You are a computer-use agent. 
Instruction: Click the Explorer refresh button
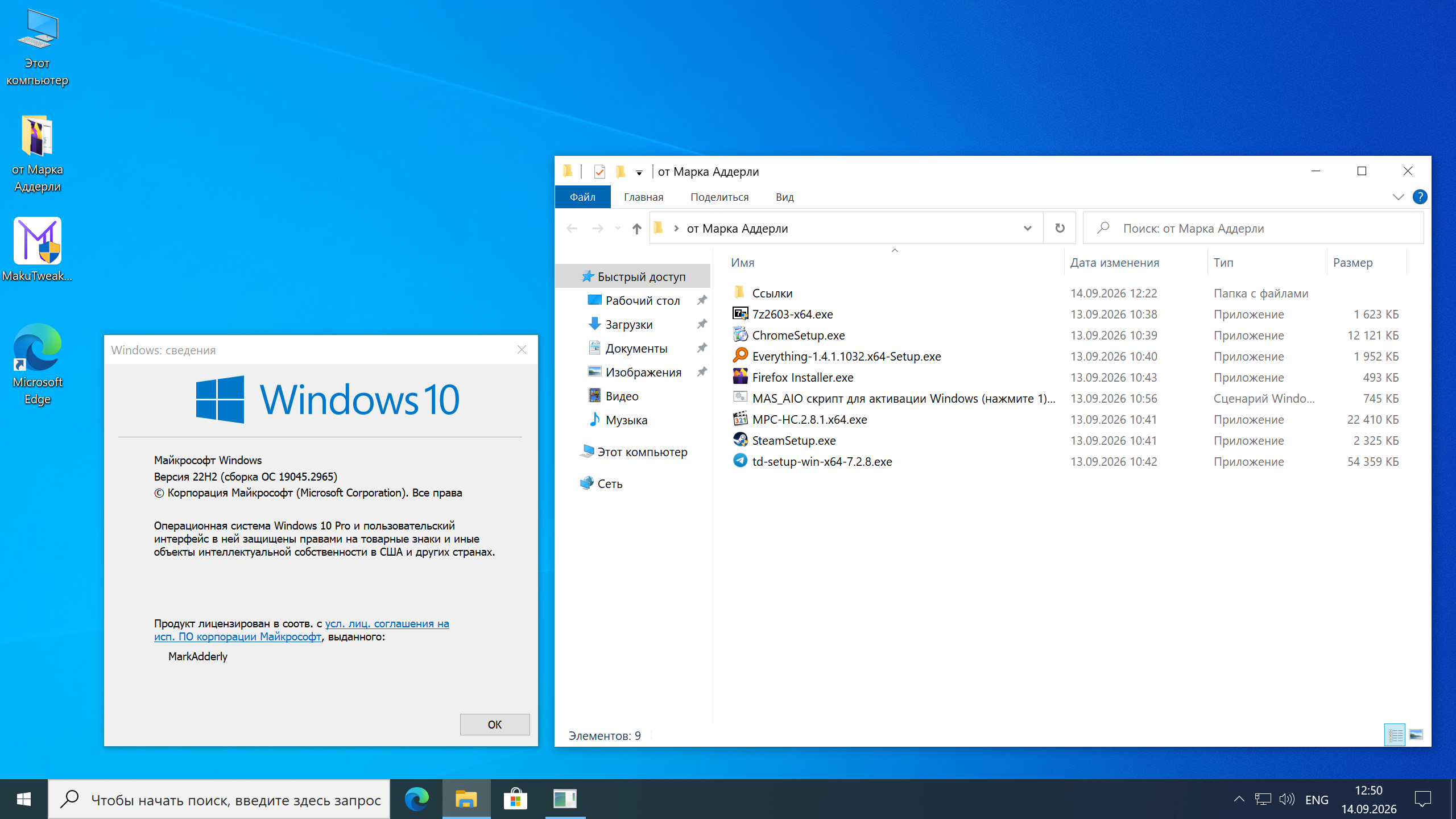pyautogui.click(x=1060, y=228)
